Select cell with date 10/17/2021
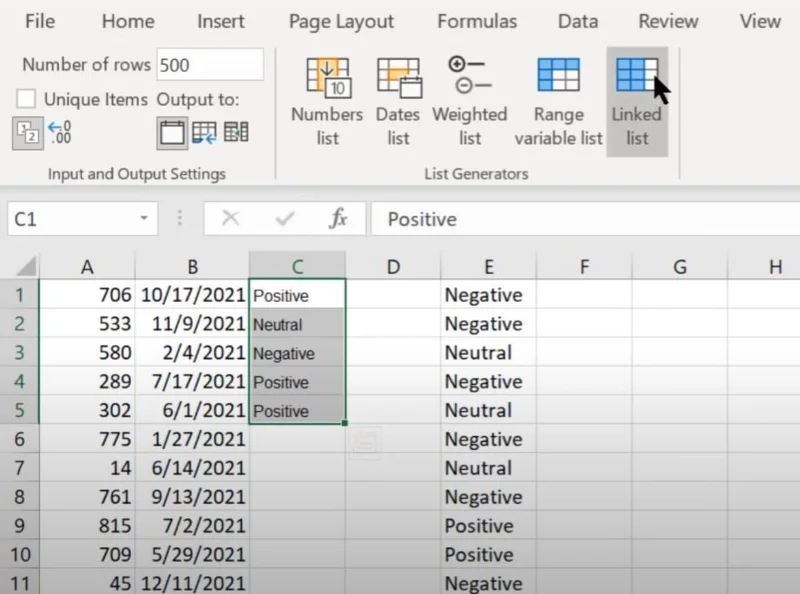Image resolution: width=800 pixels, height=594 pixels. point(192,294)
